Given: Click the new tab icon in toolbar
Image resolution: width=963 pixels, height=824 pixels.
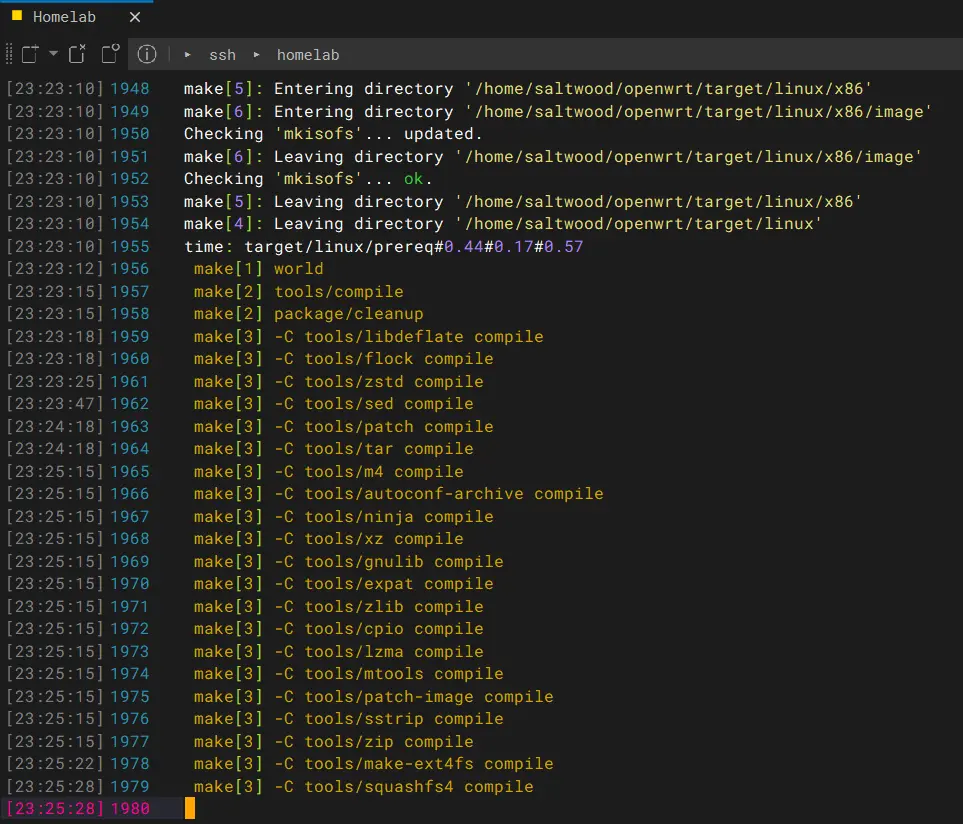Looking at the screenshot, I should (30, 54).
